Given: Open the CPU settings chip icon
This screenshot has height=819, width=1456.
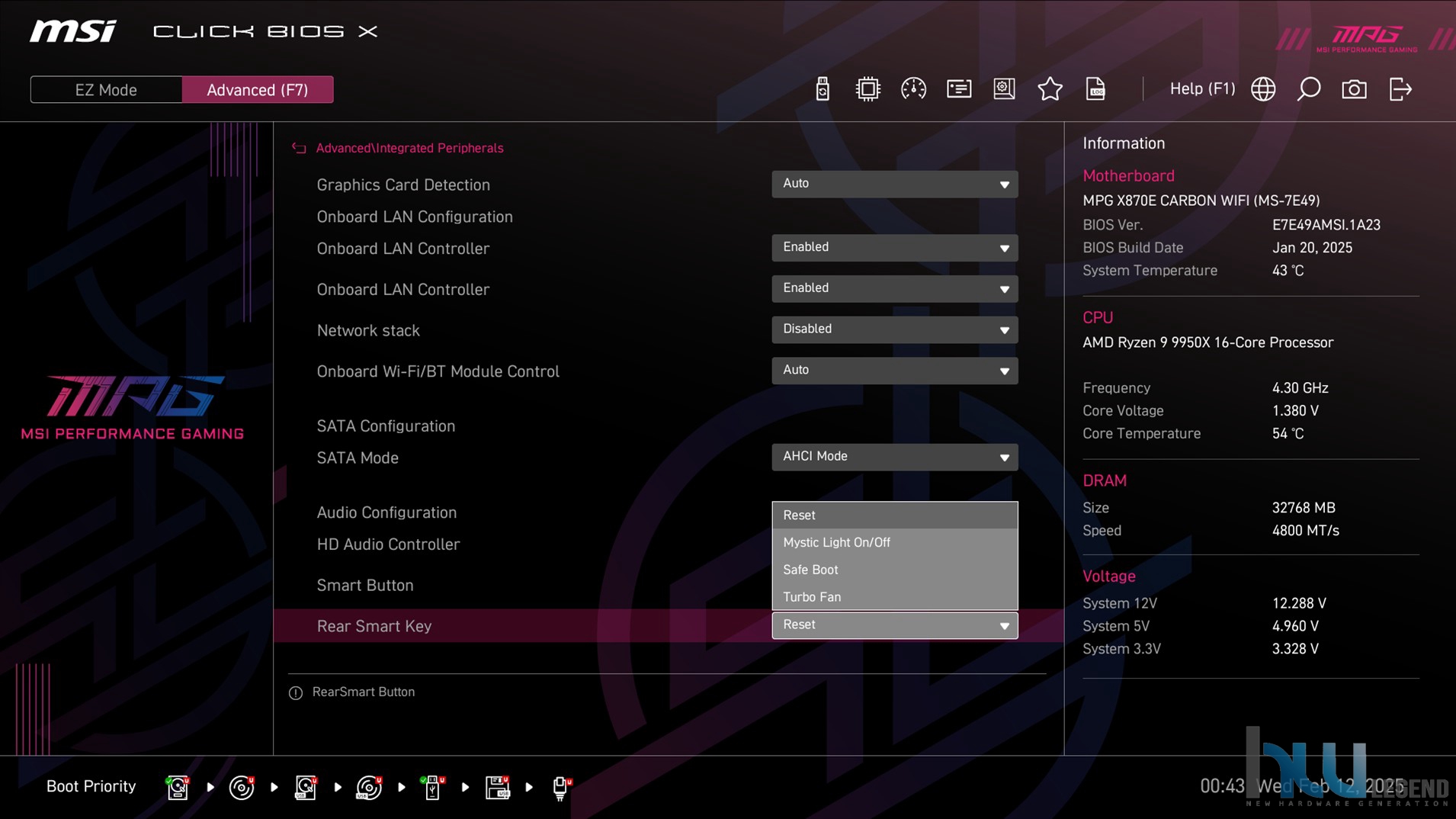Looking at the screenshot, I should click(868, 89).
